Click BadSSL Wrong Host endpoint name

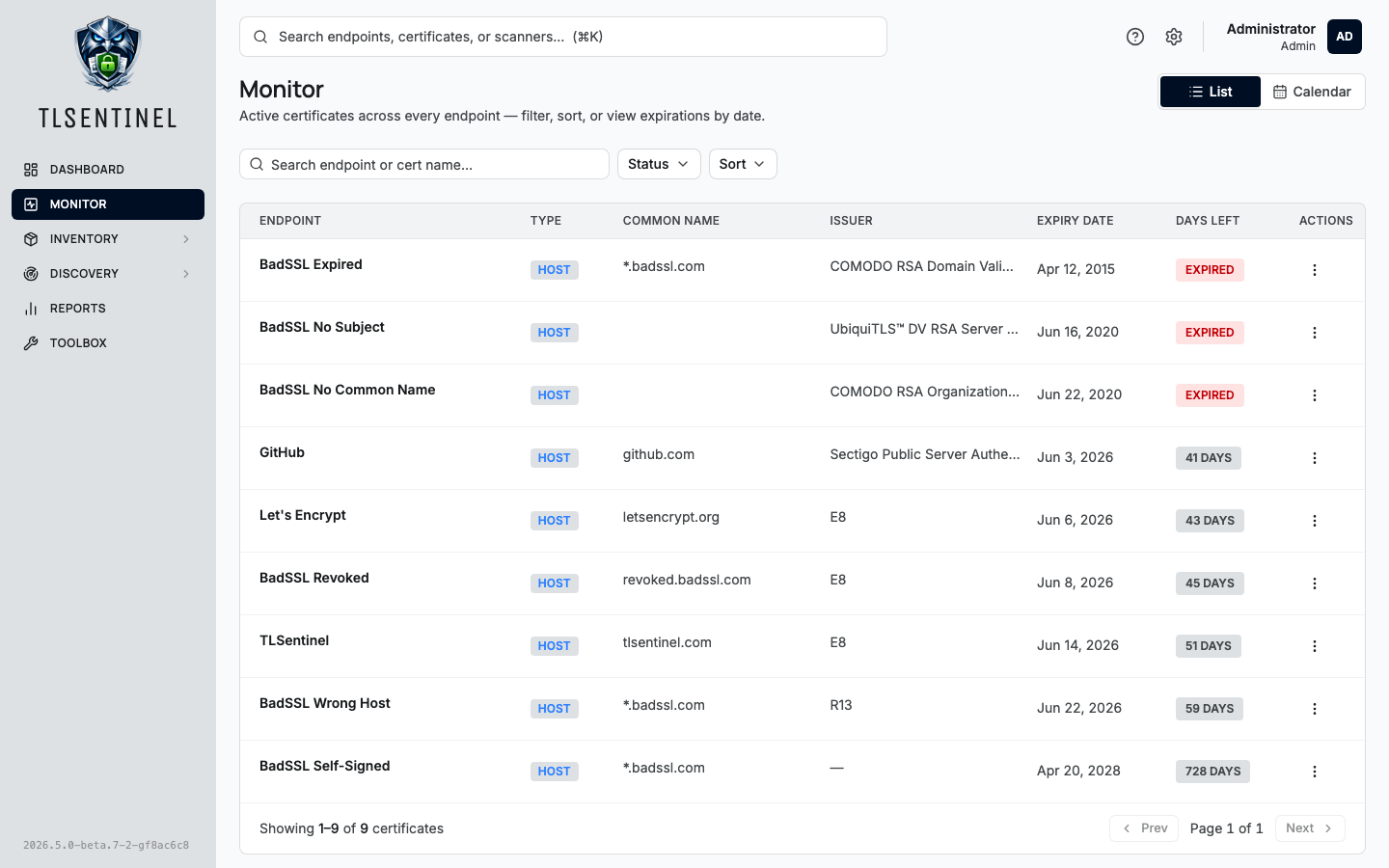pos(325,703)
